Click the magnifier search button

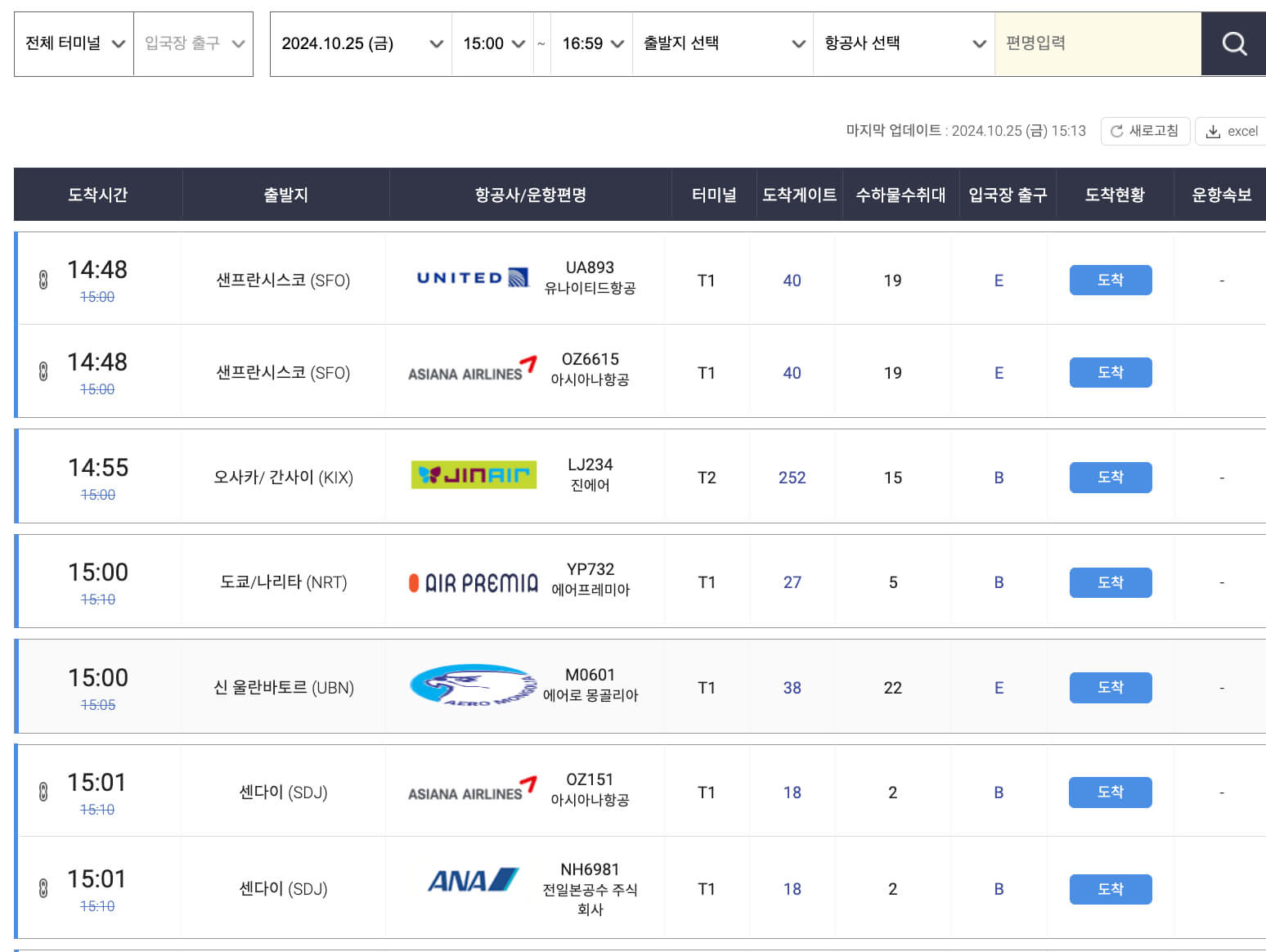pos(1233,43)
